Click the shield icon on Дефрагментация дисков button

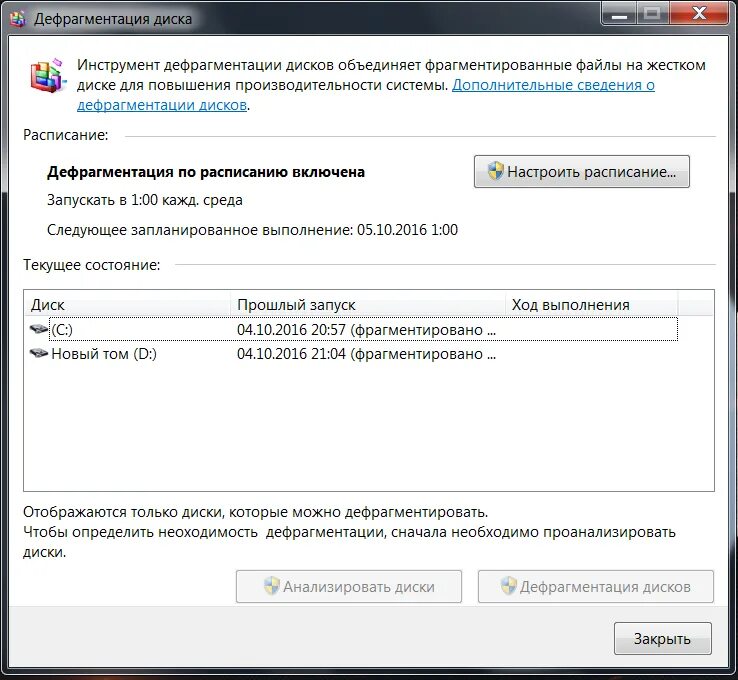(509, 586)
